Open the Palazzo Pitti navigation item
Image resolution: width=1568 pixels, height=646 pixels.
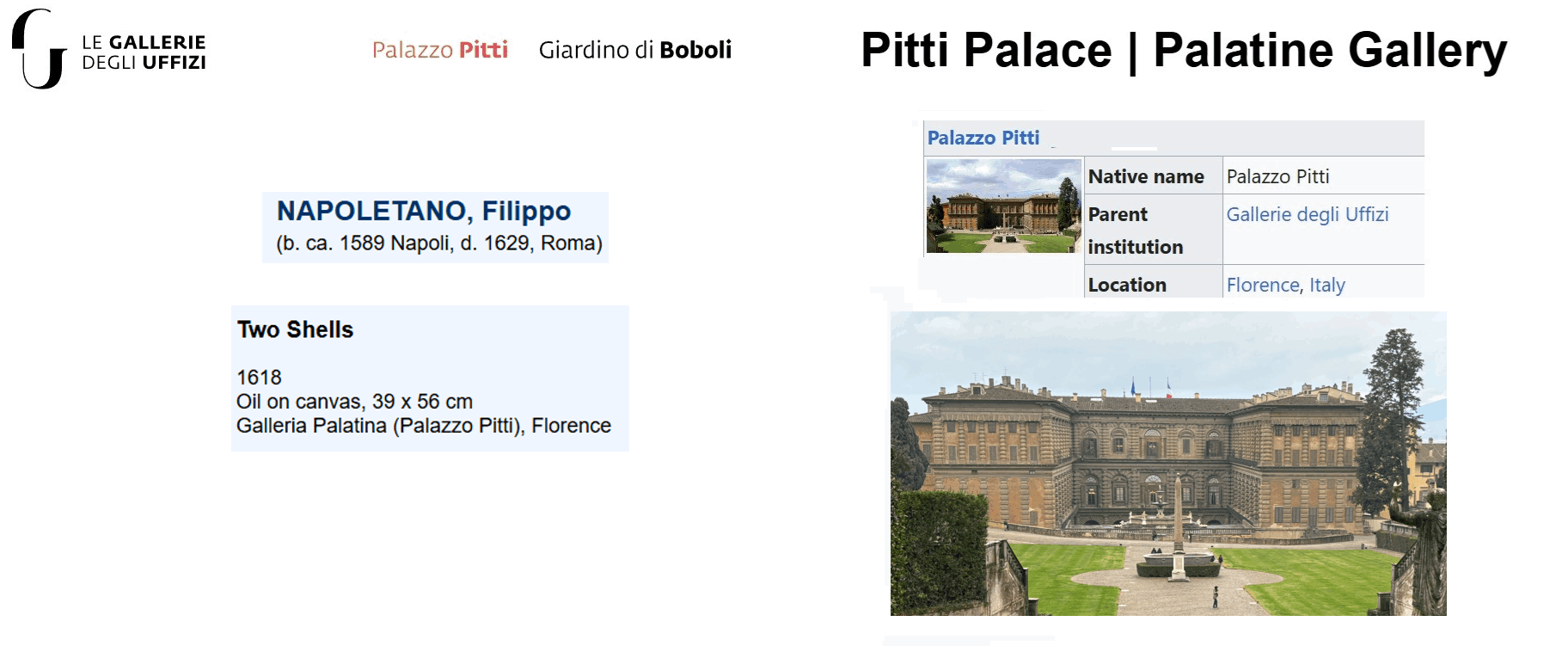439,50
